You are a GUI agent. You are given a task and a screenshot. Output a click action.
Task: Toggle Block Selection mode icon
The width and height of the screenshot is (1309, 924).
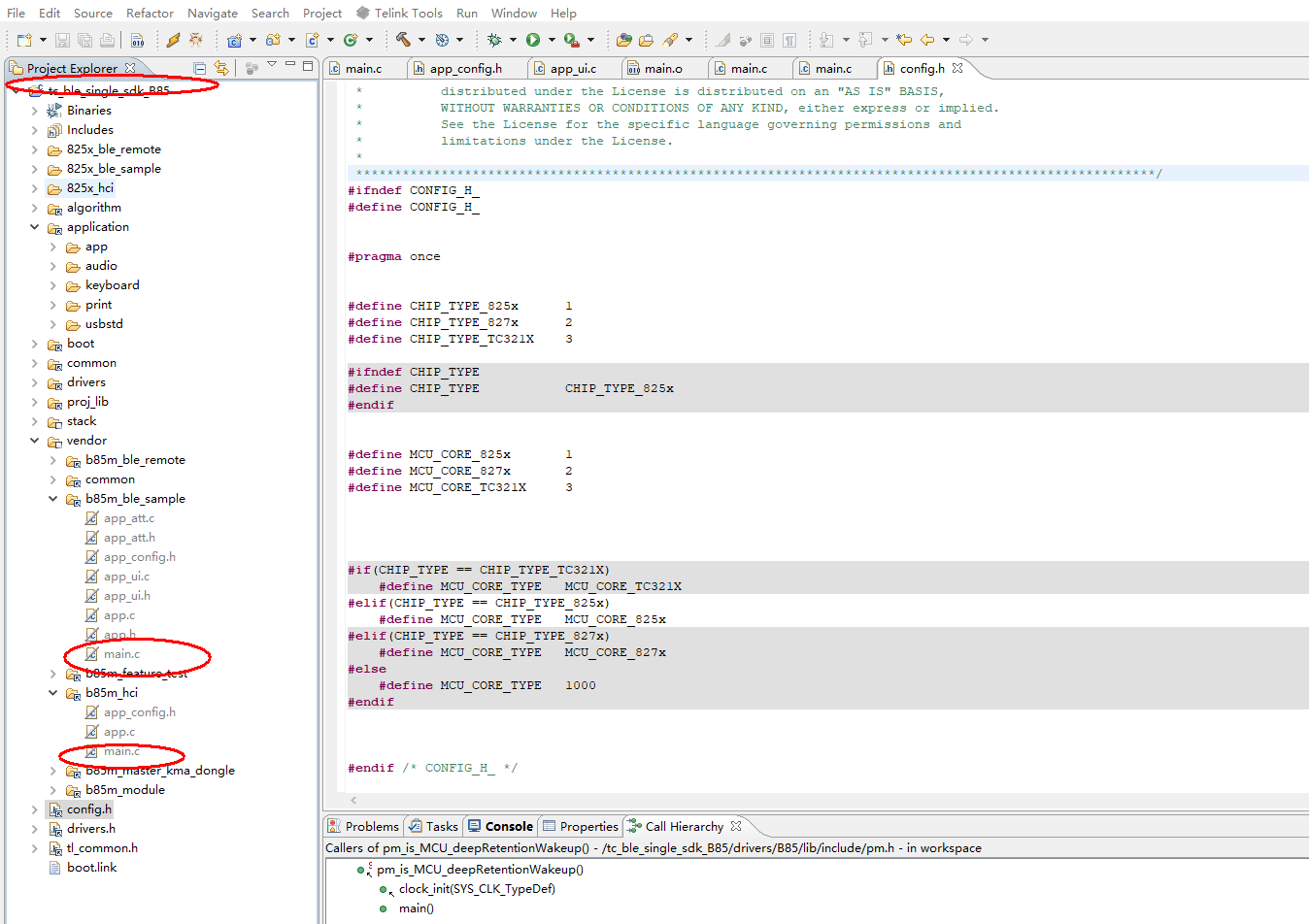pyautogui.click(x=767, y=40)
